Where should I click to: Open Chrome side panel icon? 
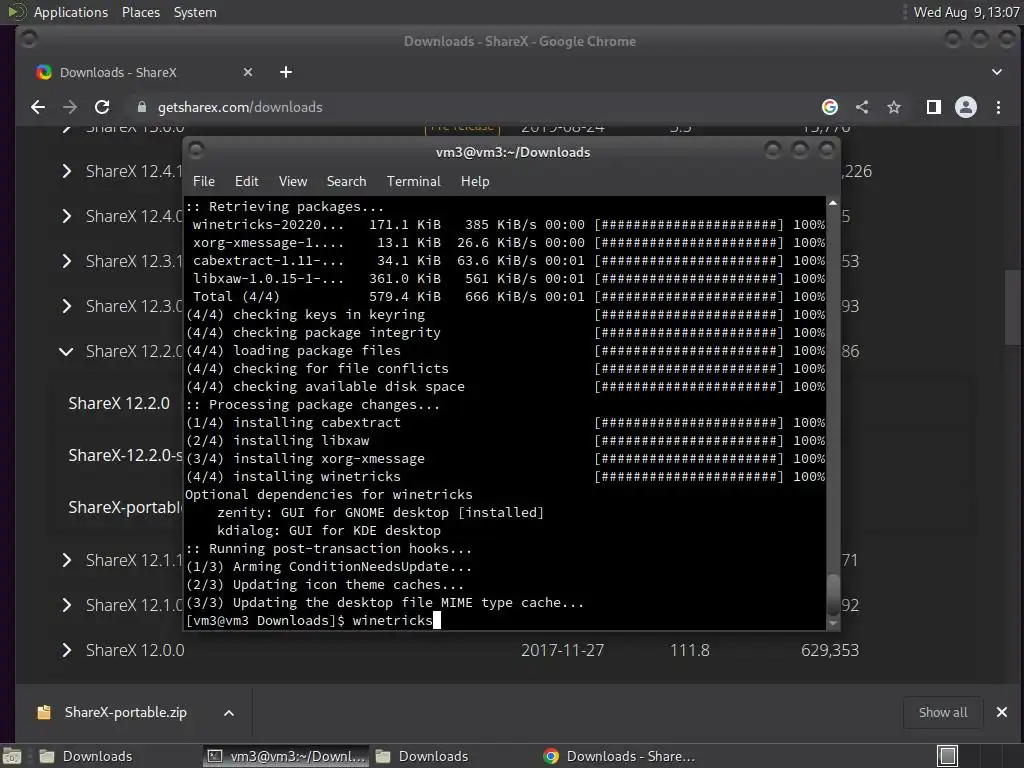click(934, 107)
